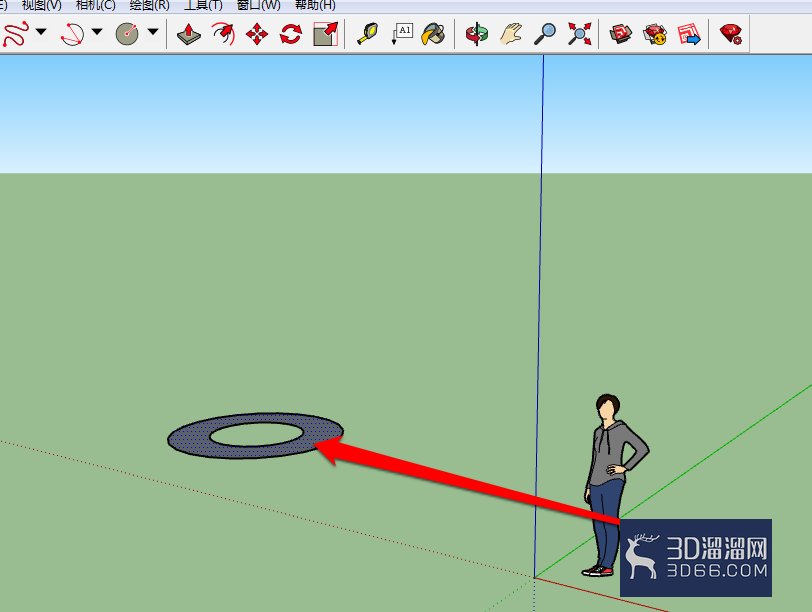
Task: Activate the Scale tool
Action: coord(326,34)
